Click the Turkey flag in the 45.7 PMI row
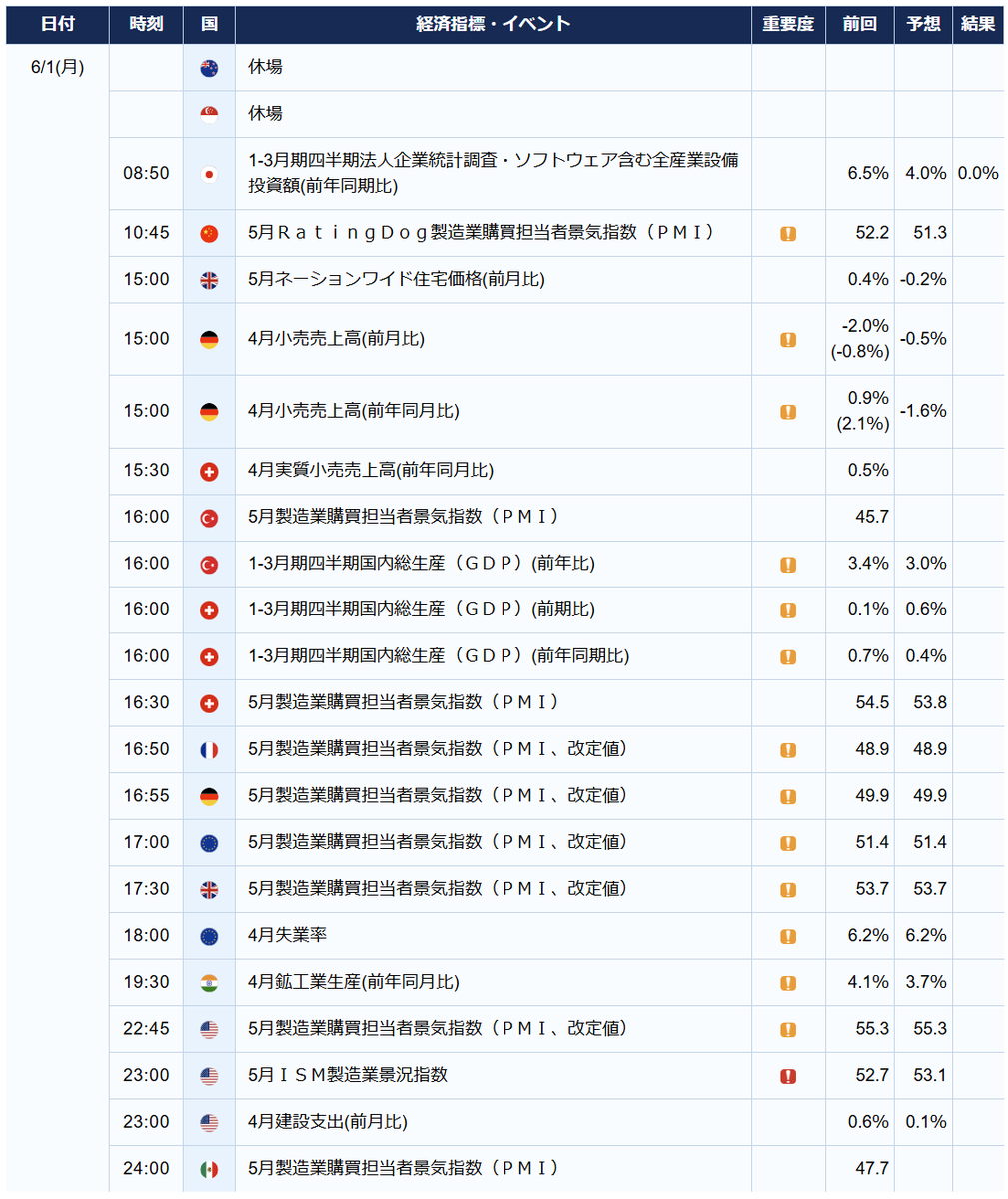The image size is (1008, 1199). coord(209,517)
